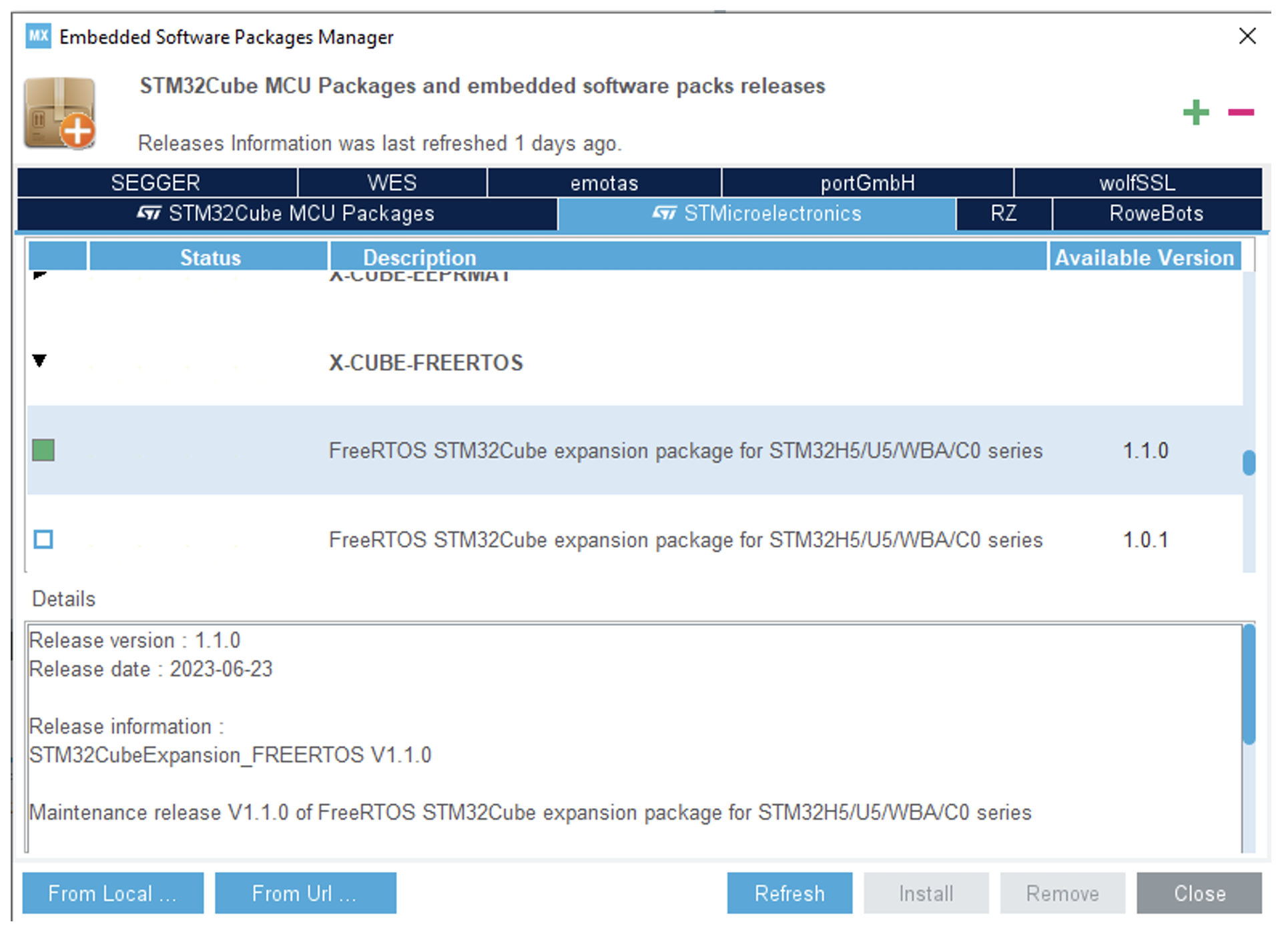Click the Details pane scrollbar thumb
1288x934 pixels.
pos(1249,684)
